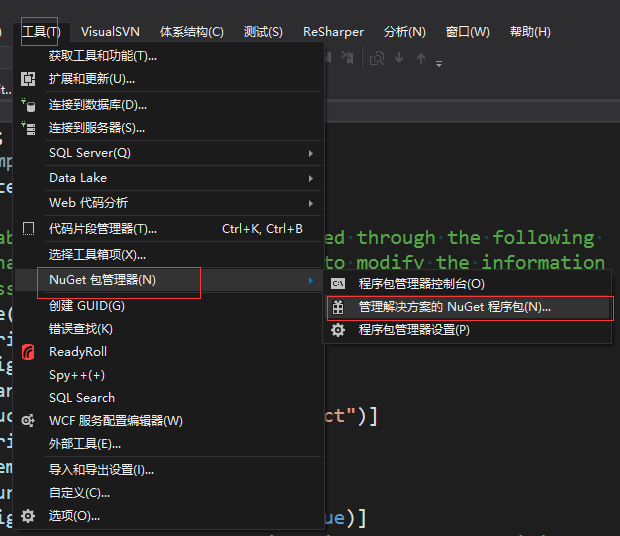Click the Options gear icon

[28, 516]
